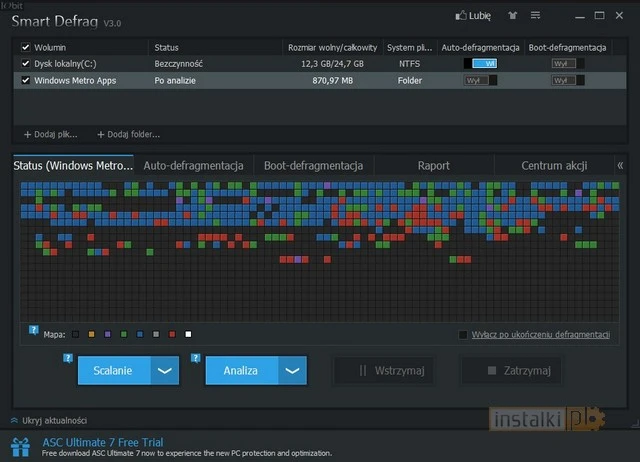
Task: Click Ukryj aktualności link
Action: [x=55, y=420]
